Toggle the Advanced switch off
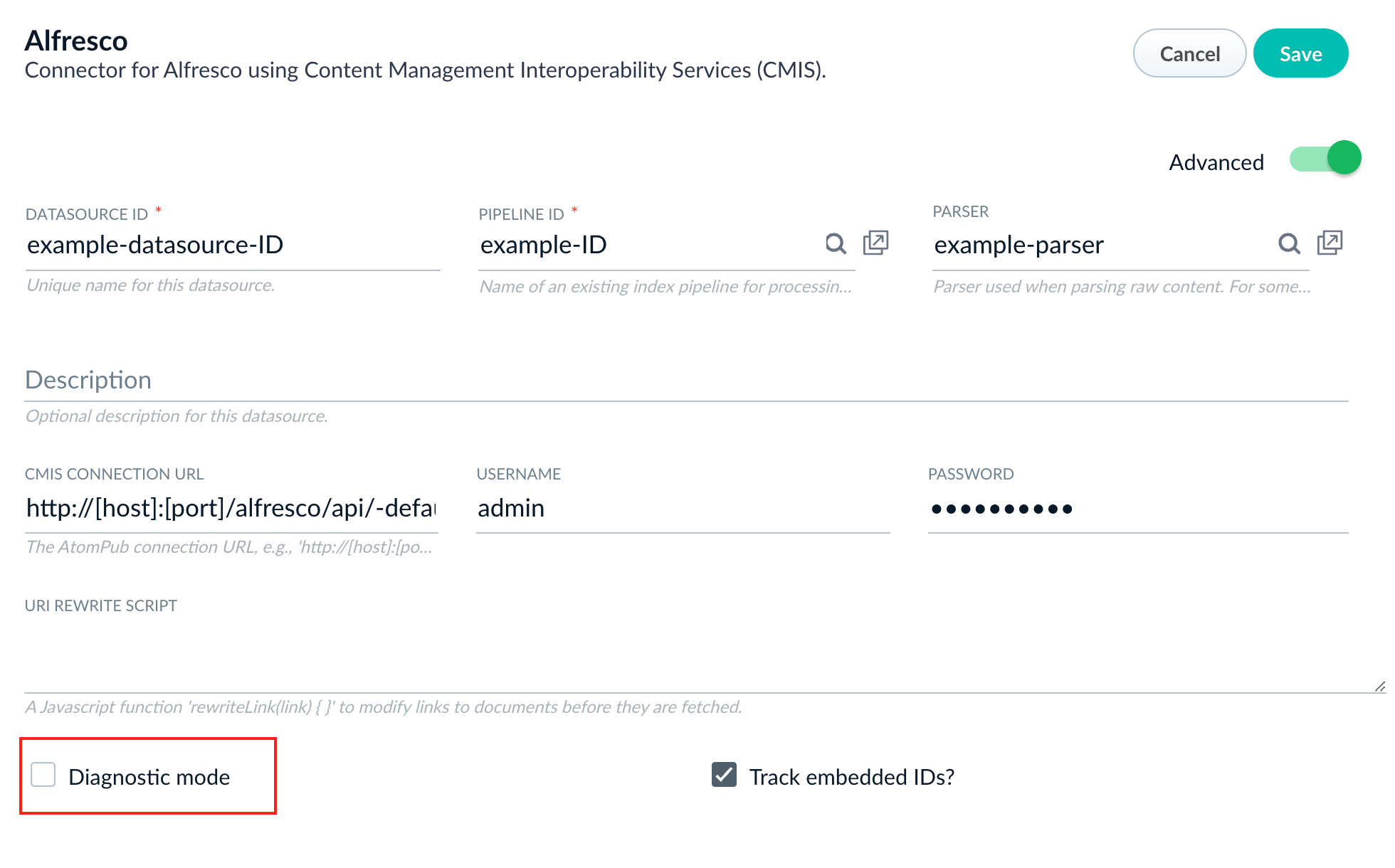Image resolution: width=1395 pixels, height=868 pixels. click(1325, 158)
